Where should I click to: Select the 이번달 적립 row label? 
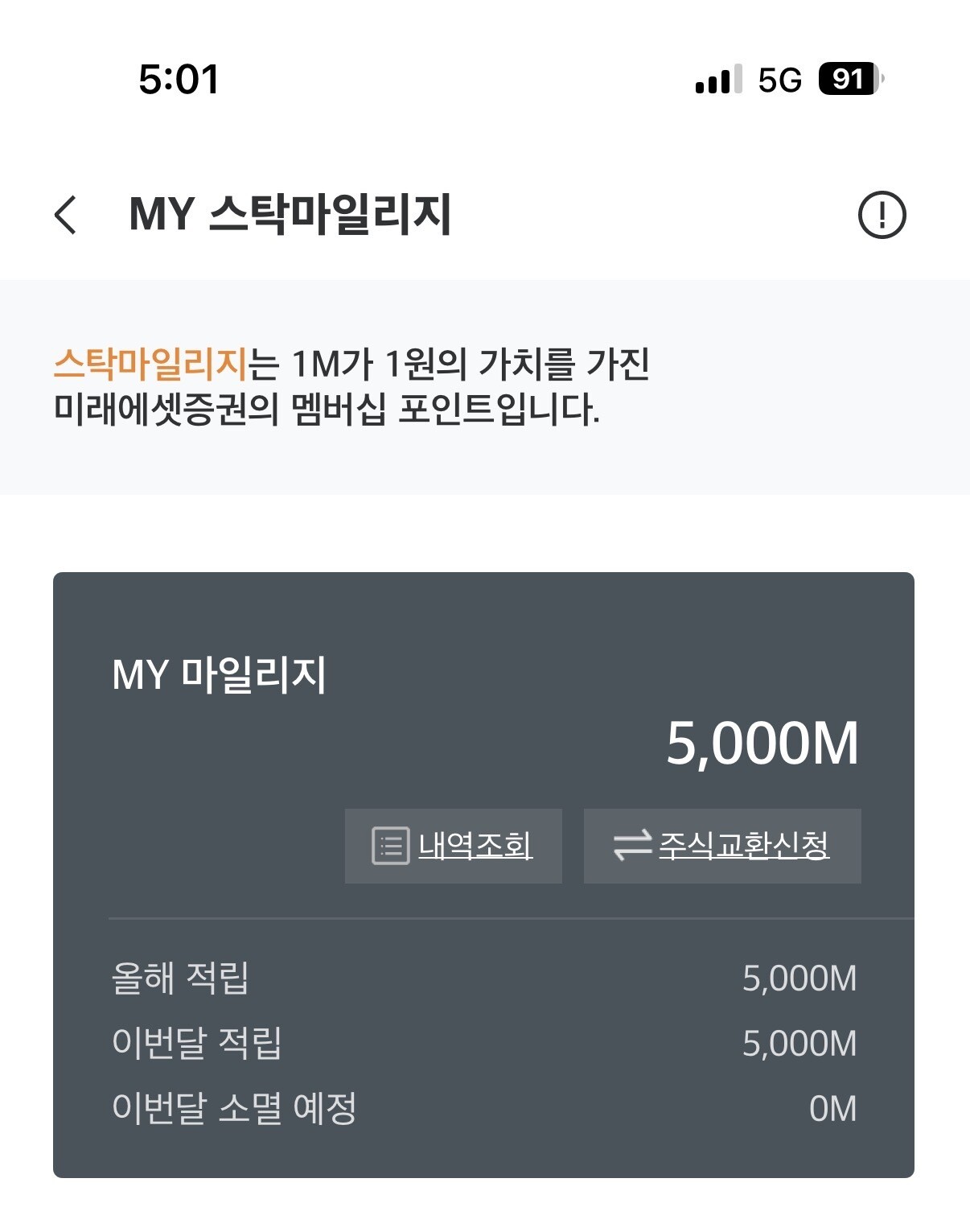pos(197,1043)
